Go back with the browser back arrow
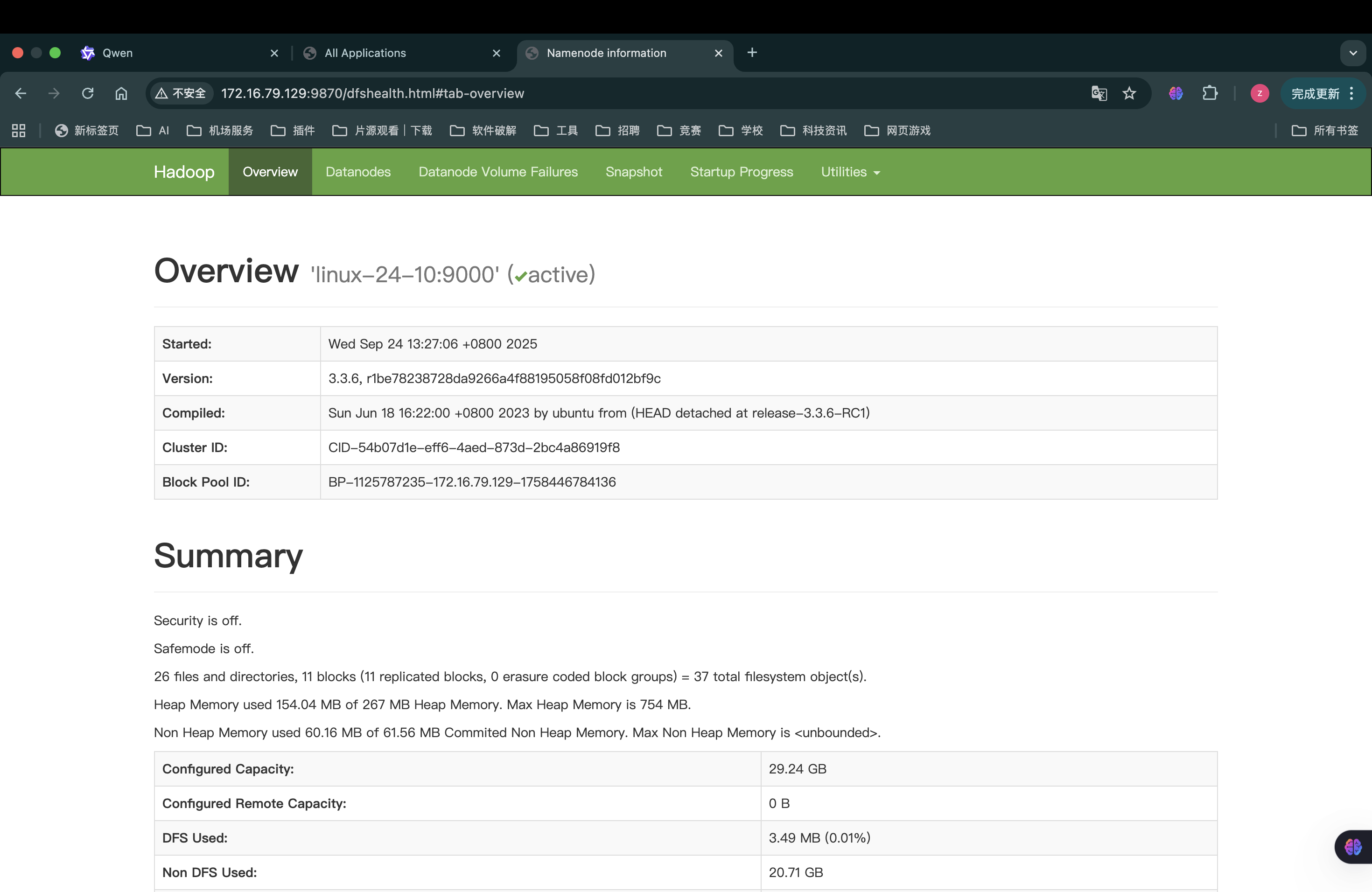 (21, 93)
